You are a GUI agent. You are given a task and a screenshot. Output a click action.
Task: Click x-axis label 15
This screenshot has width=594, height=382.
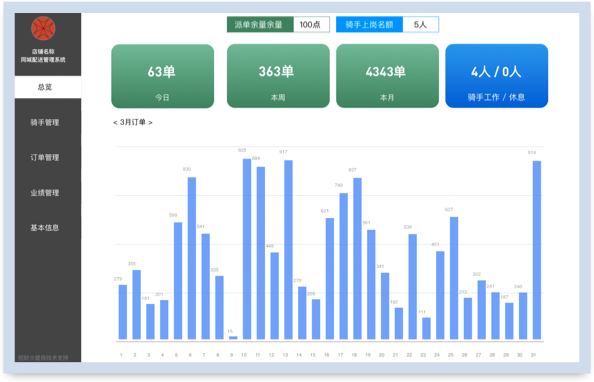(313, 355)
